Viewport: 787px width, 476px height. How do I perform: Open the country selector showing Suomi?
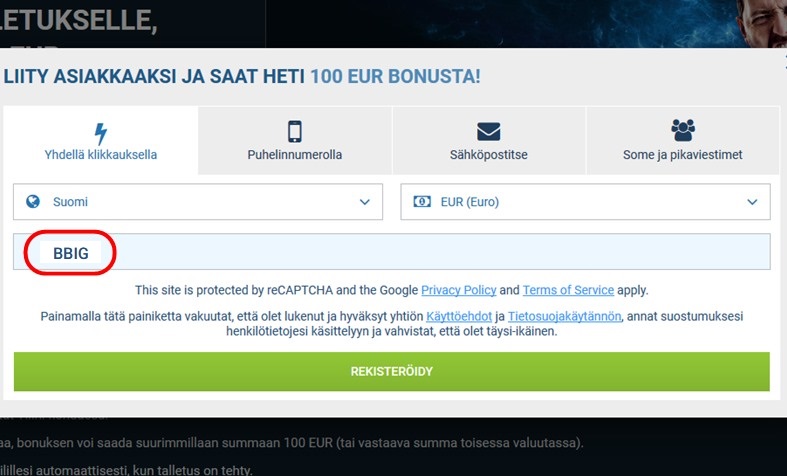[x=197, y=202]
